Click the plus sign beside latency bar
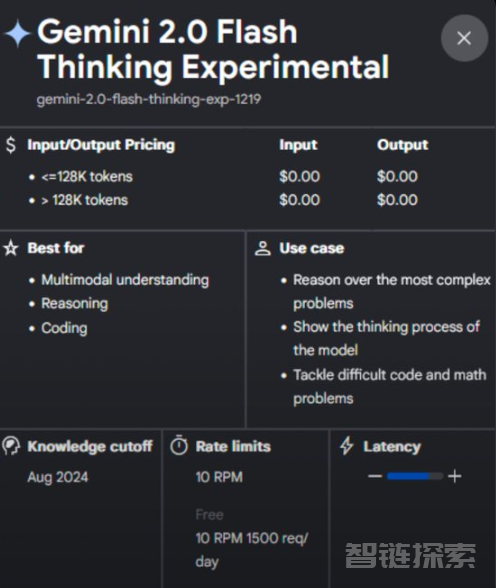This screenshot has height=588, width=496. [x=455, y=476]
